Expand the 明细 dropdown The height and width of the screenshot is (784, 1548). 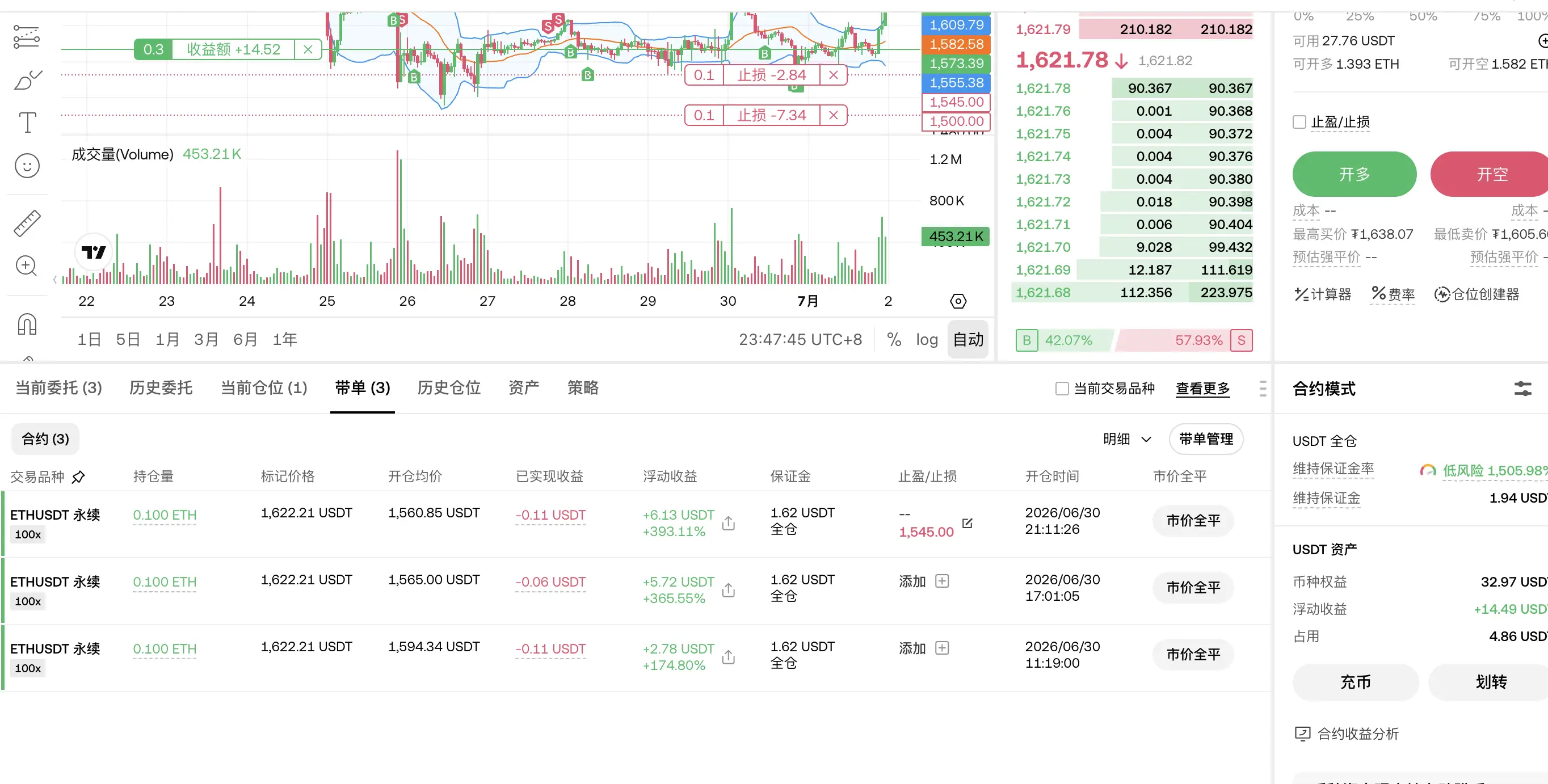[1127, 439]
